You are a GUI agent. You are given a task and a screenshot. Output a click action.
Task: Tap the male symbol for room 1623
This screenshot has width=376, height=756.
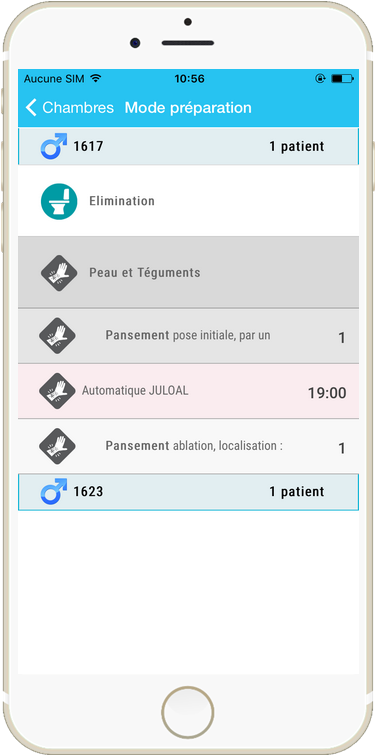54,491
